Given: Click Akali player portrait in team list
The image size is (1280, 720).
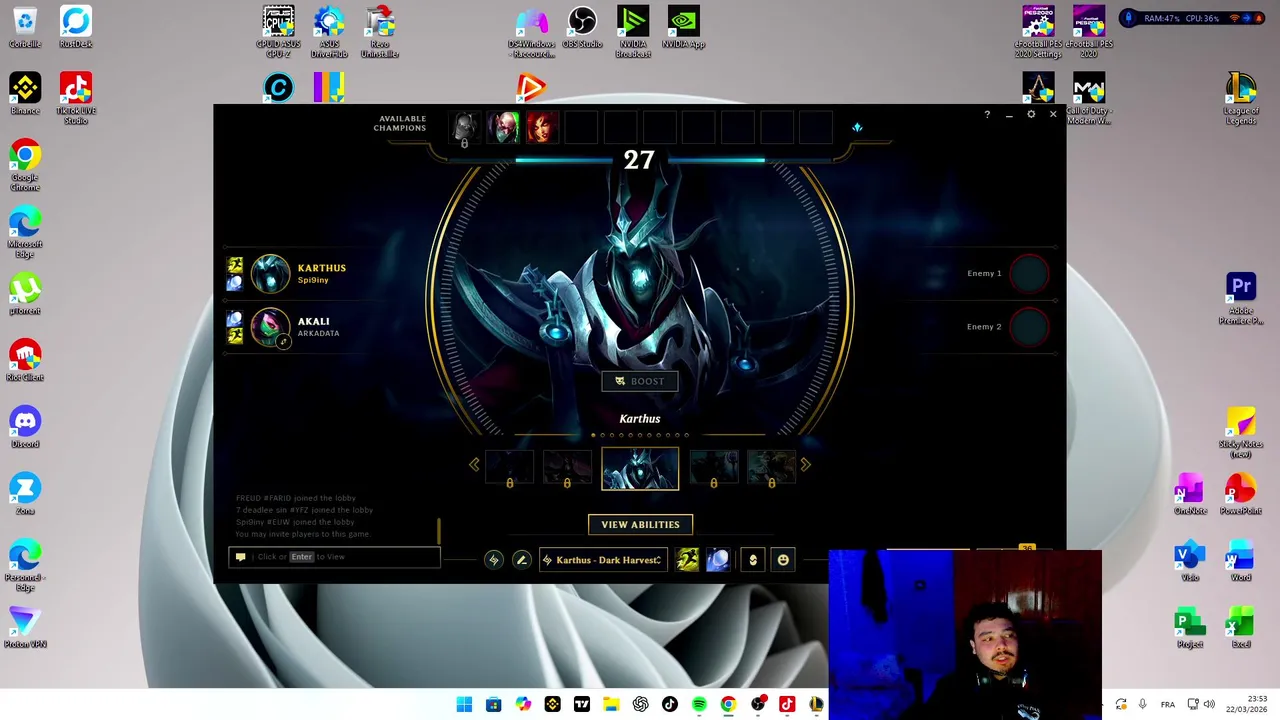Looking at the screenshot, I should pos(270,327).
